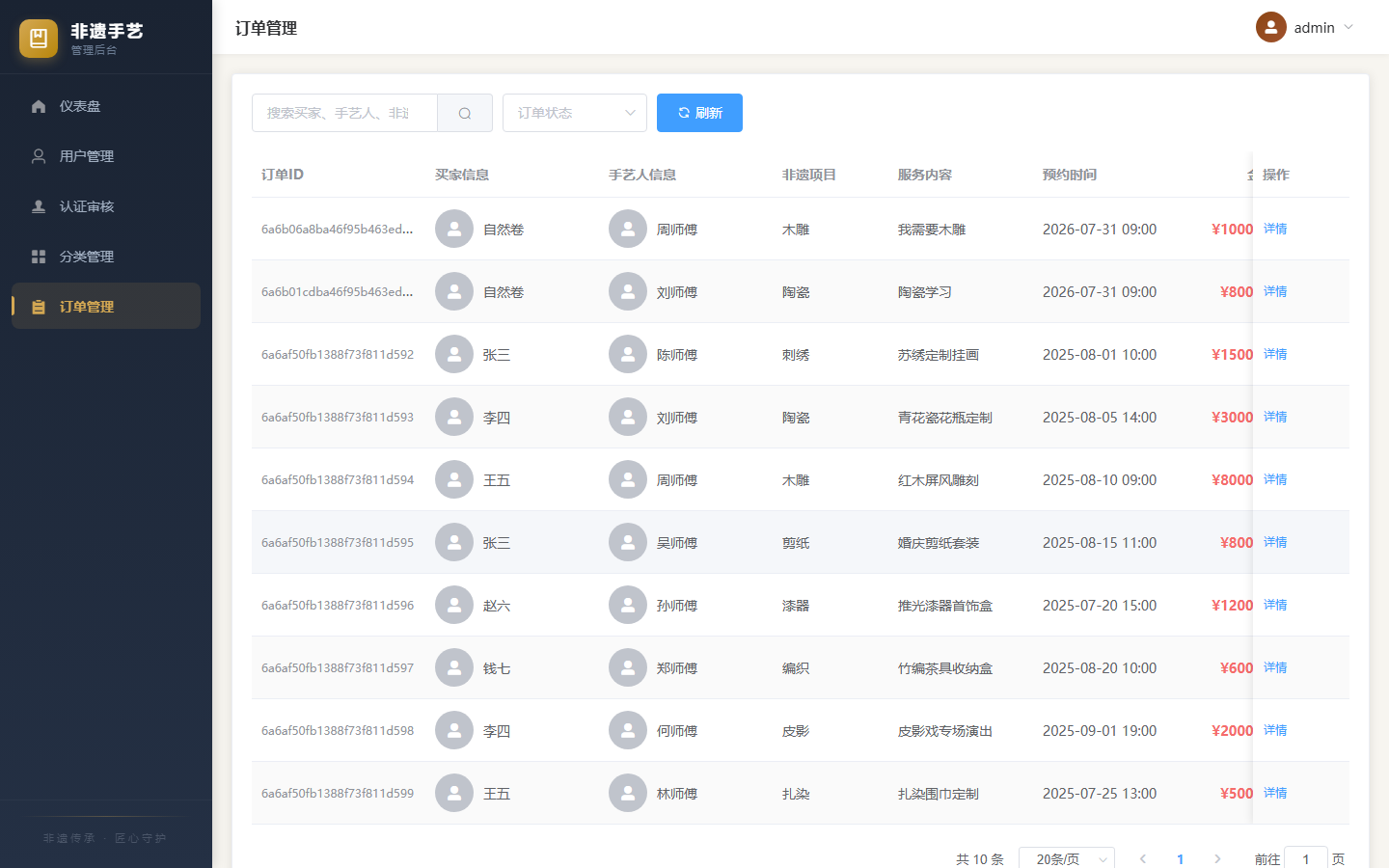
Task: Open 详情 for 扎染围巾定制 order
Action: (x=1275, y=793)
